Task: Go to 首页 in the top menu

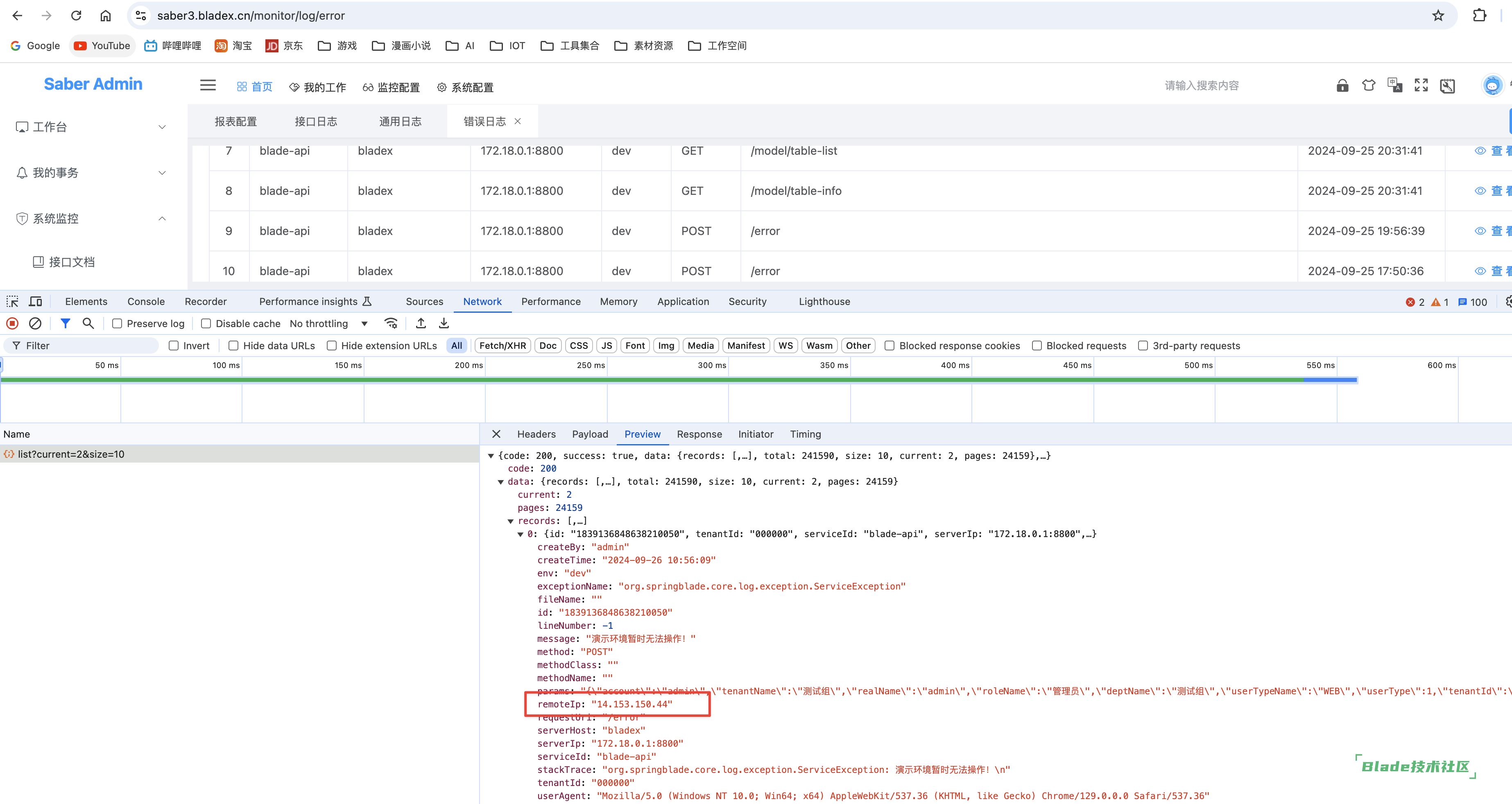Action: click(x=255, y=88)
